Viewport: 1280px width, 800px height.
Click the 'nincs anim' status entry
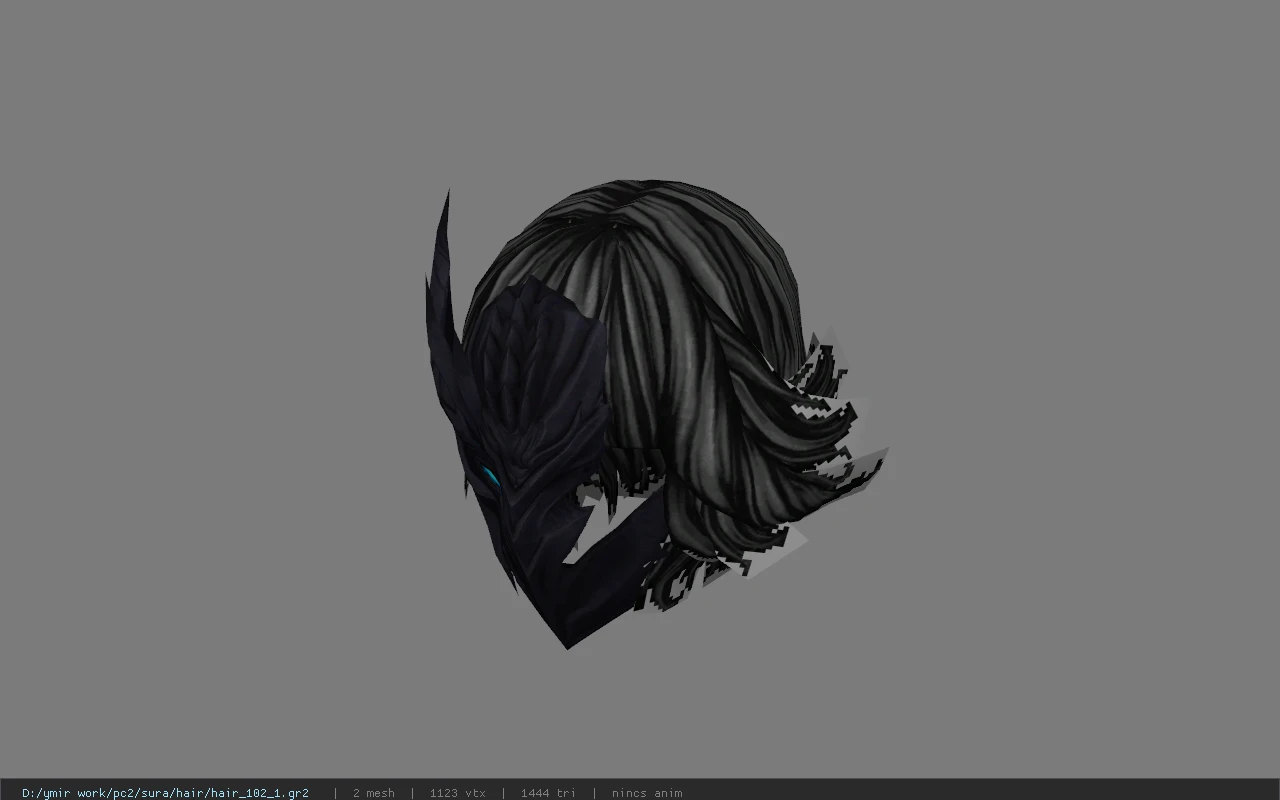tap(647, 793)
